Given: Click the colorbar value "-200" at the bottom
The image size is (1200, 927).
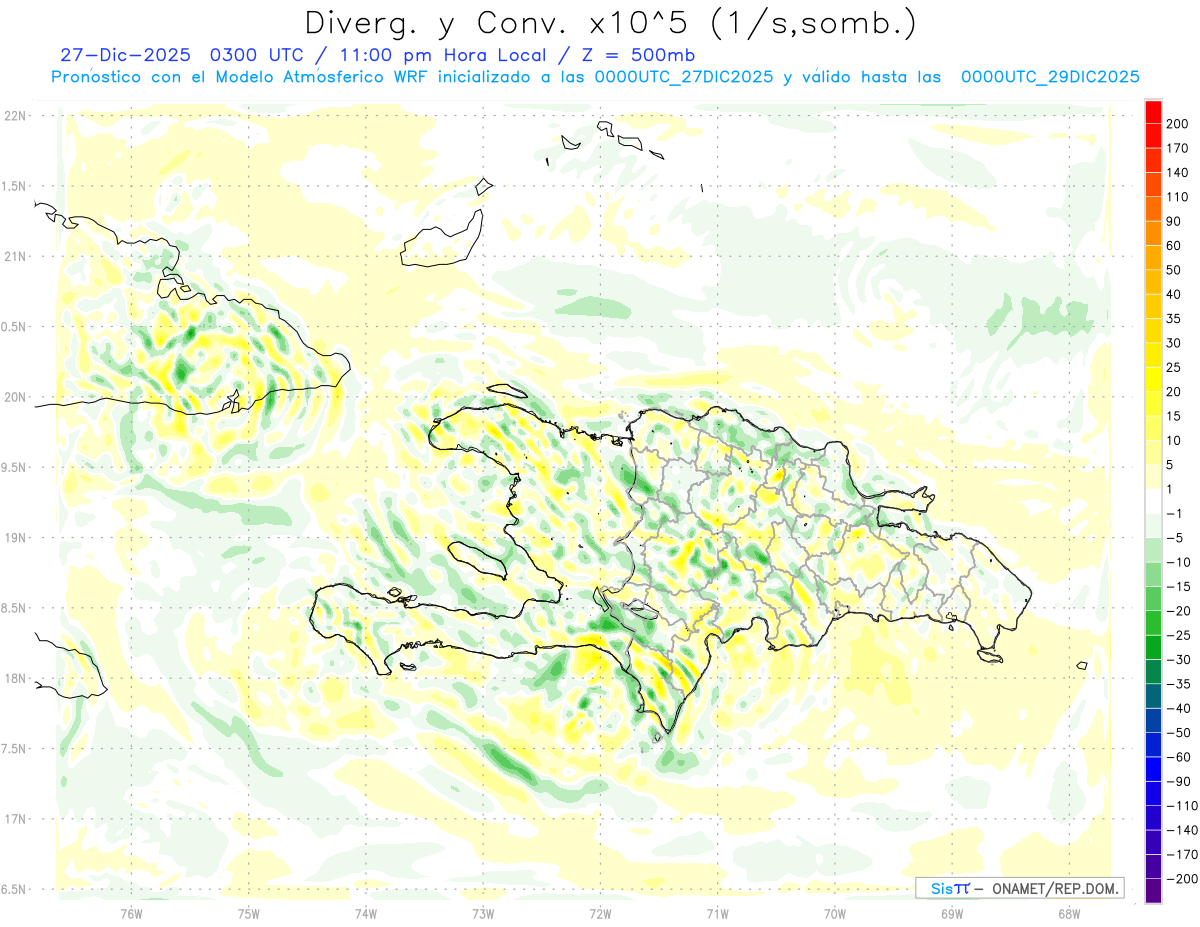Looking at the screenshot, I should coord(1182,879).
